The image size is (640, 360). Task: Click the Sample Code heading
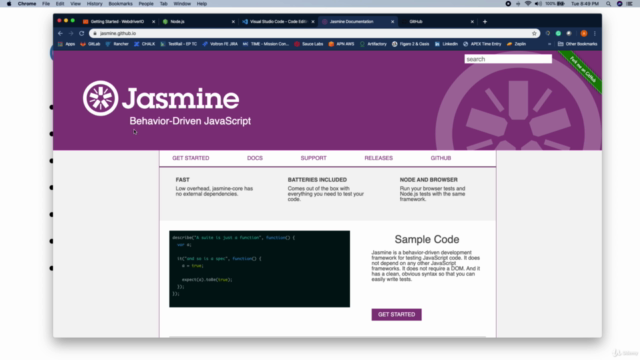[427, 239]
